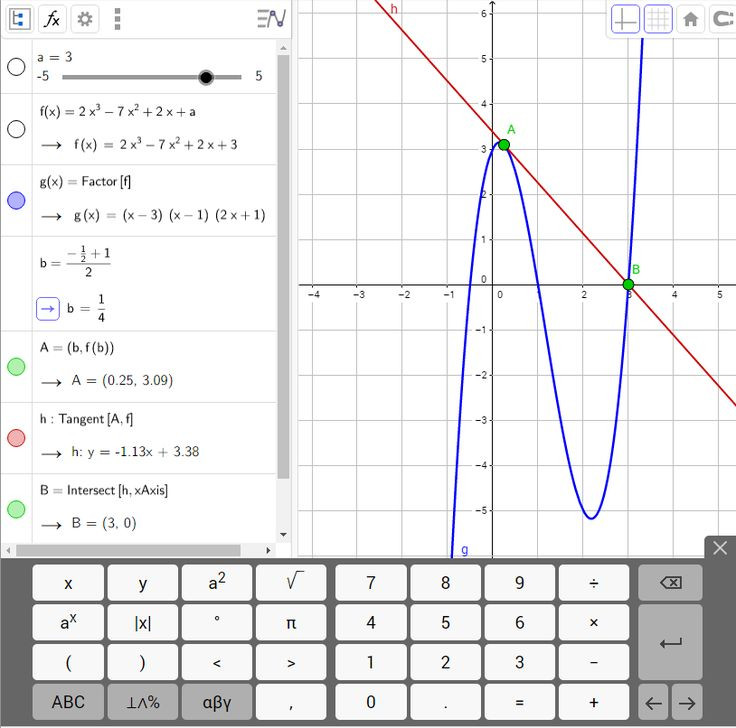Screen dimensions: 736x728
Task: Open the Algebra settings gear
Action: tap(85, 18)
